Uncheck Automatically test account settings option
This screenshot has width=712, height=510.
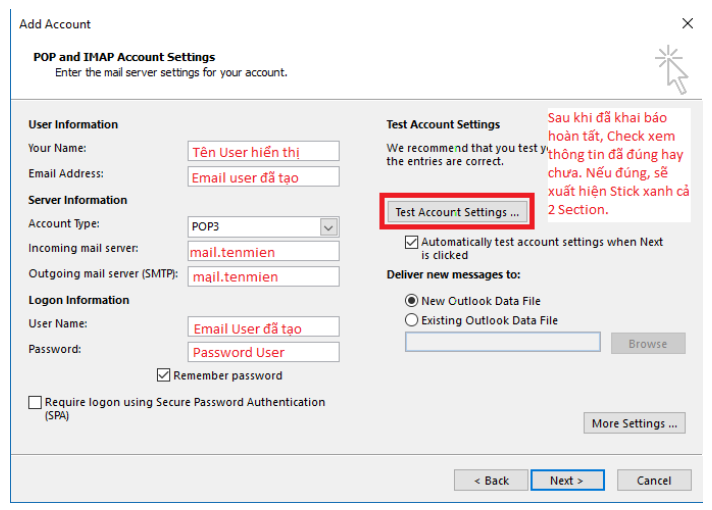tap(412, 243)
